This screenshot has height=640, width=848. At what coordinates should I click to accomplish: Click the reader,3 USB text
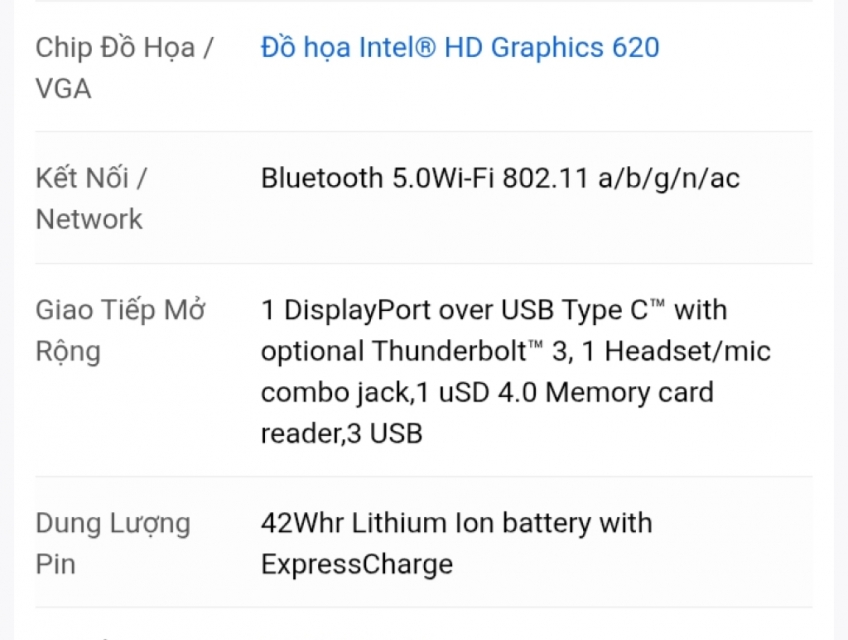coord(341,433)
